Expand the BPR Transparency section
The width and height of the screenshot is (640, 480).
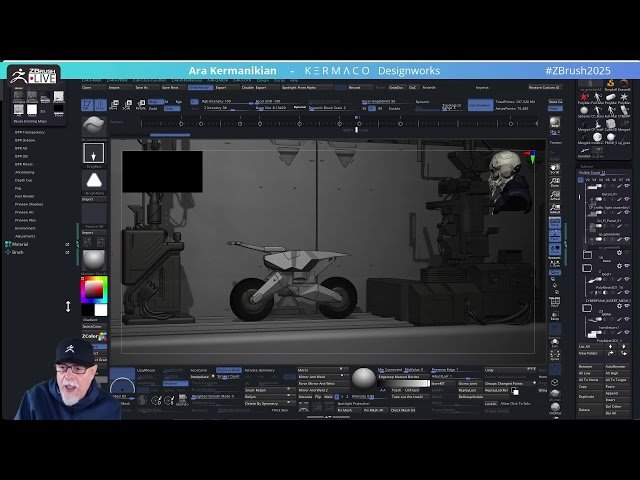coord(29,132)
